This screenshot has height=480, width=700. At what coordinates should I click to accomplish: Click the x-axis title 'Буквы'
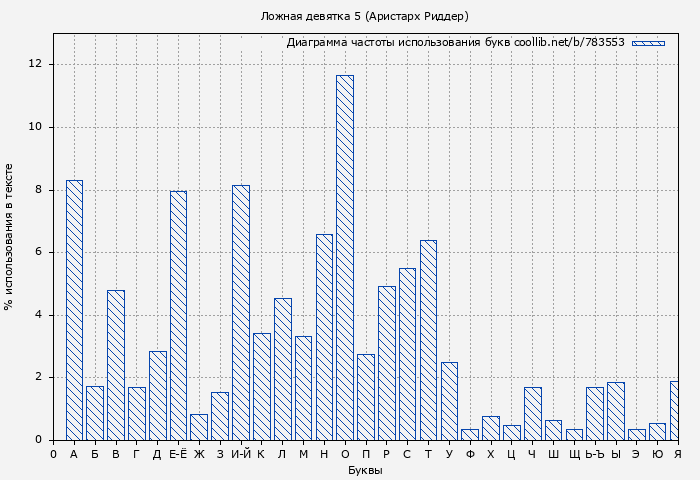[x=365, y=470]
